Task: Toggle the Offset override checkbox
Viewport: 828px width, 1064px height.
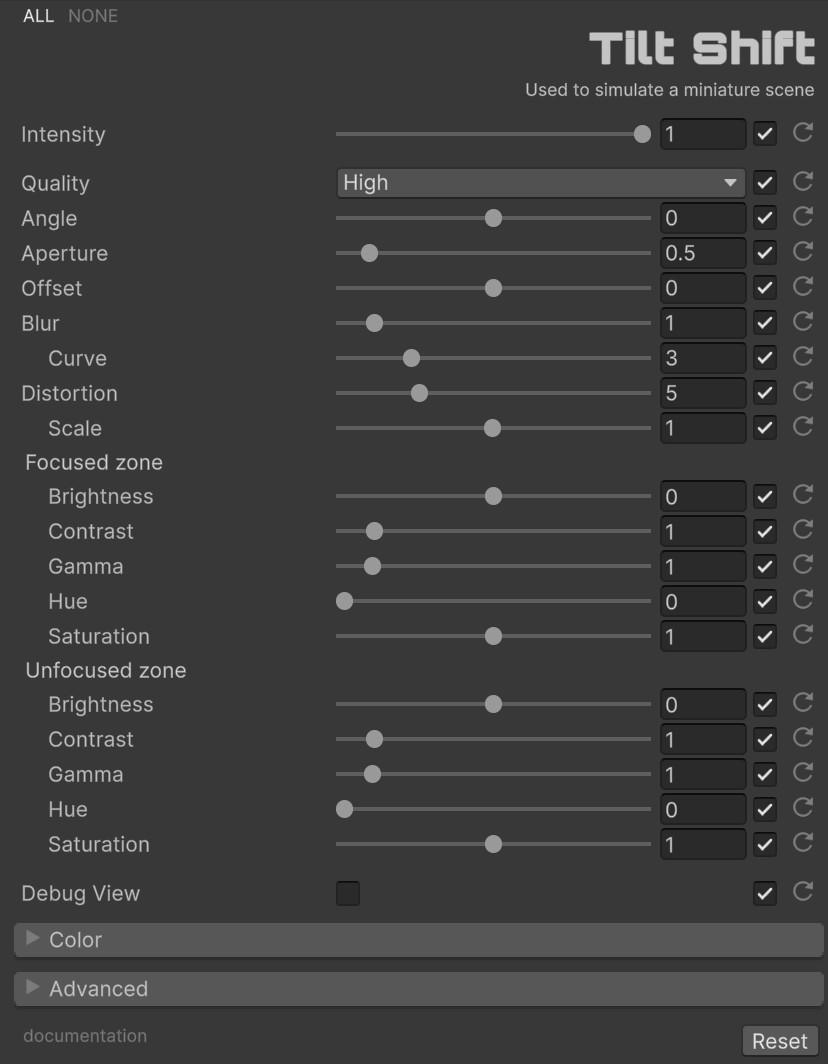Action: click(x=765, y=288)
